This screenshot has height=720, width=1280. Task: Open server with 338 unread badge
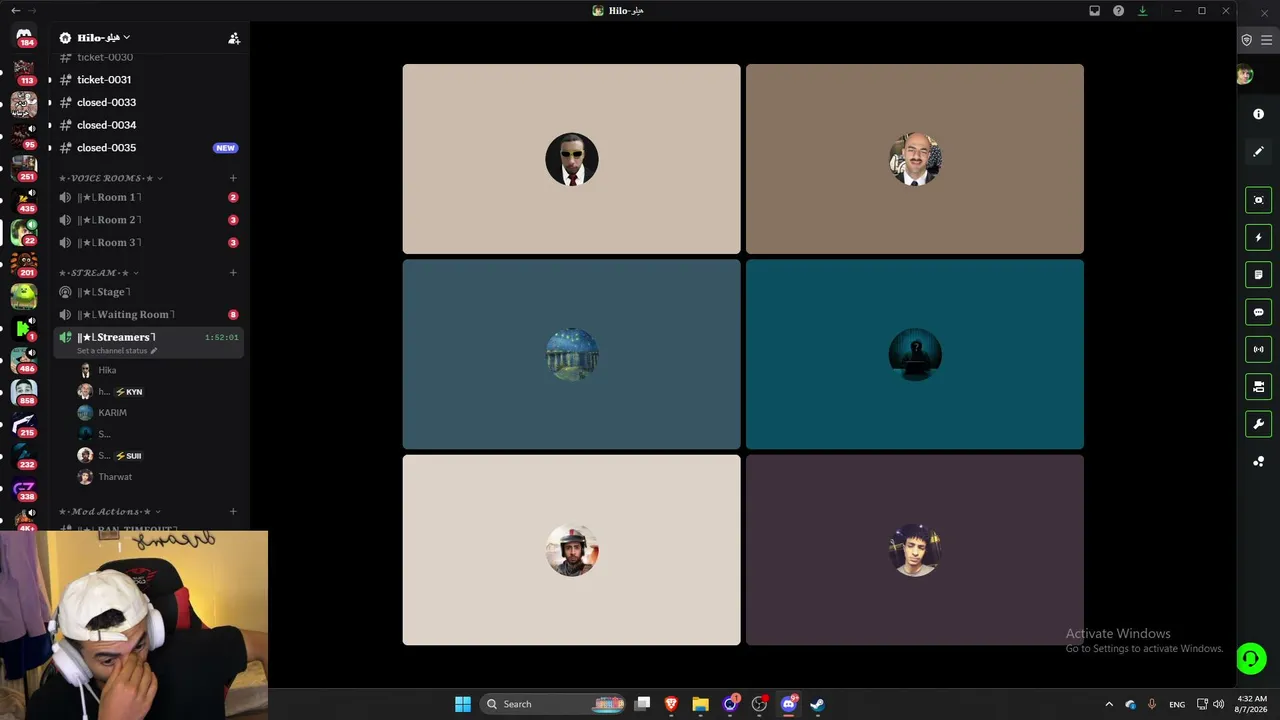tap(24, 488)
